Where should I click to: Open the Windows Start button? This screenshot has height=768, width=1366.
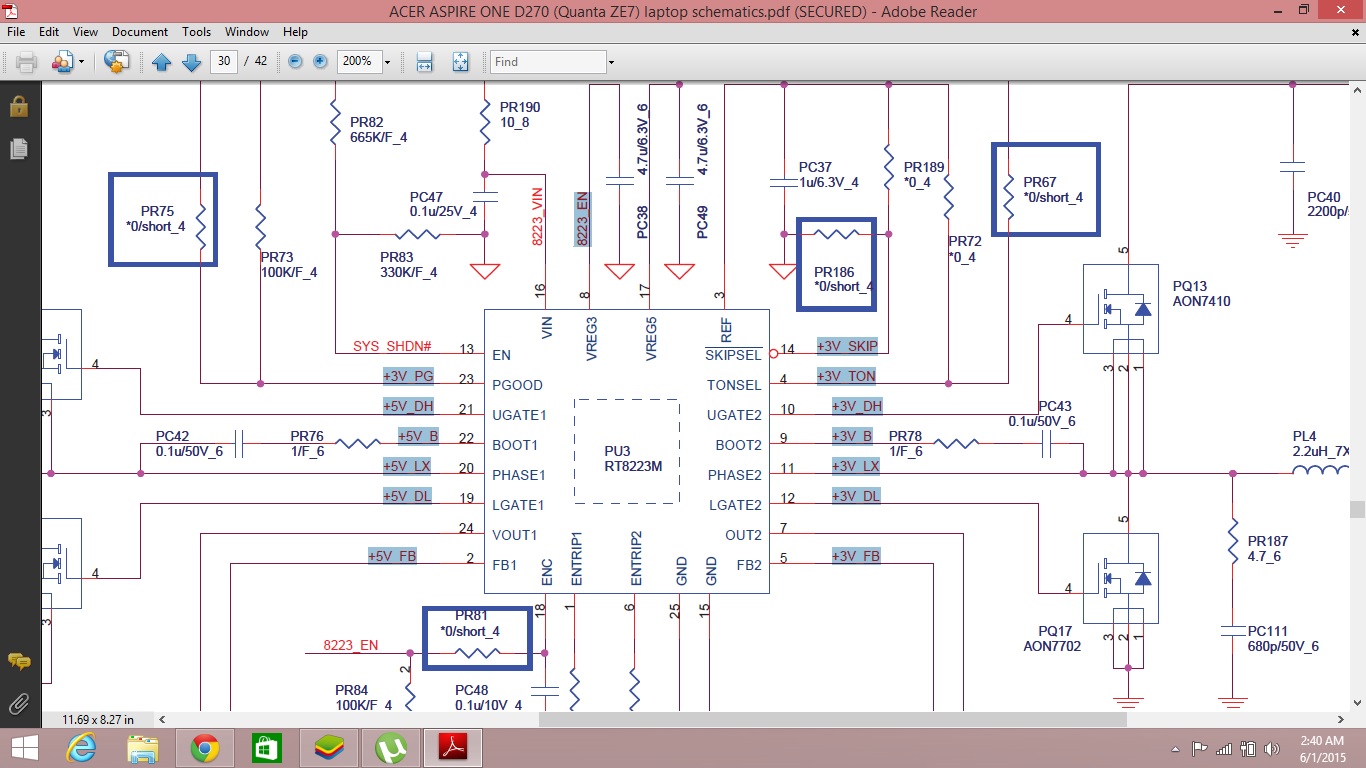(24, 747)
